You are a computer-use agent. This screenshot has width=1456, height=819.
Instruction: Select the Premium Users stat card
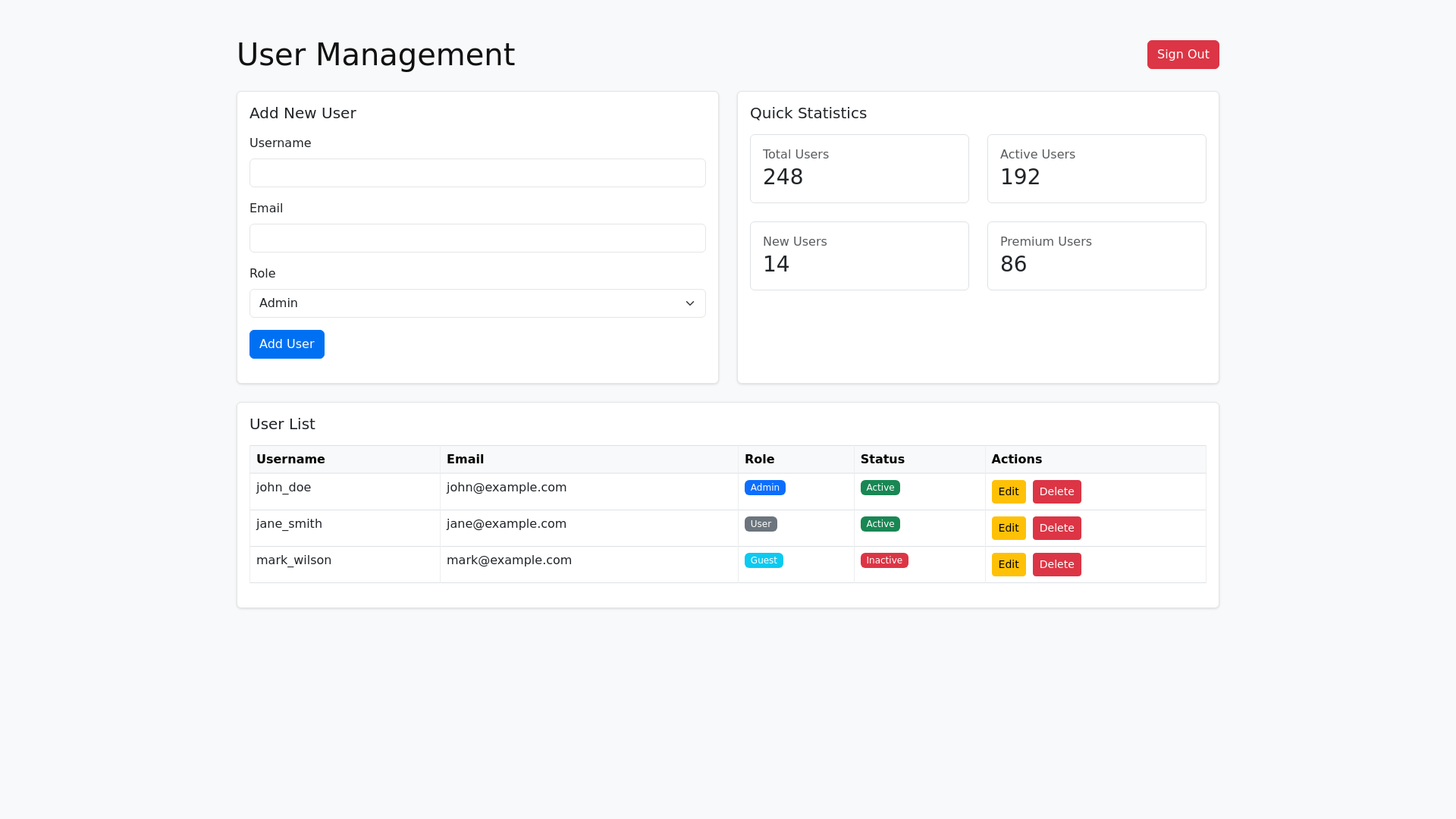pos(1097,256)
